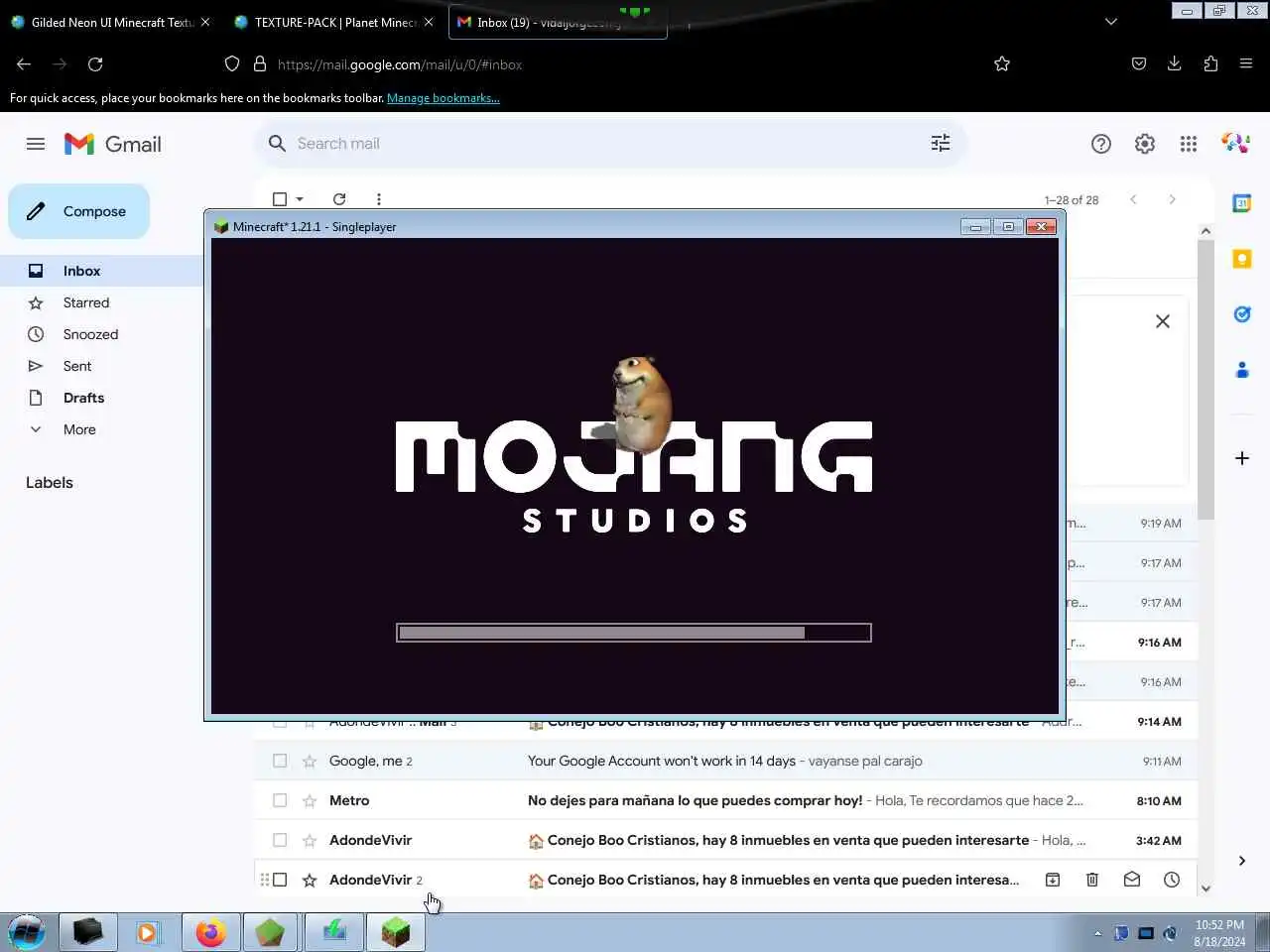Viewport: 1270px width, 952px height.
Task: Bookmark this page star icon
Action: [1002, 64]
